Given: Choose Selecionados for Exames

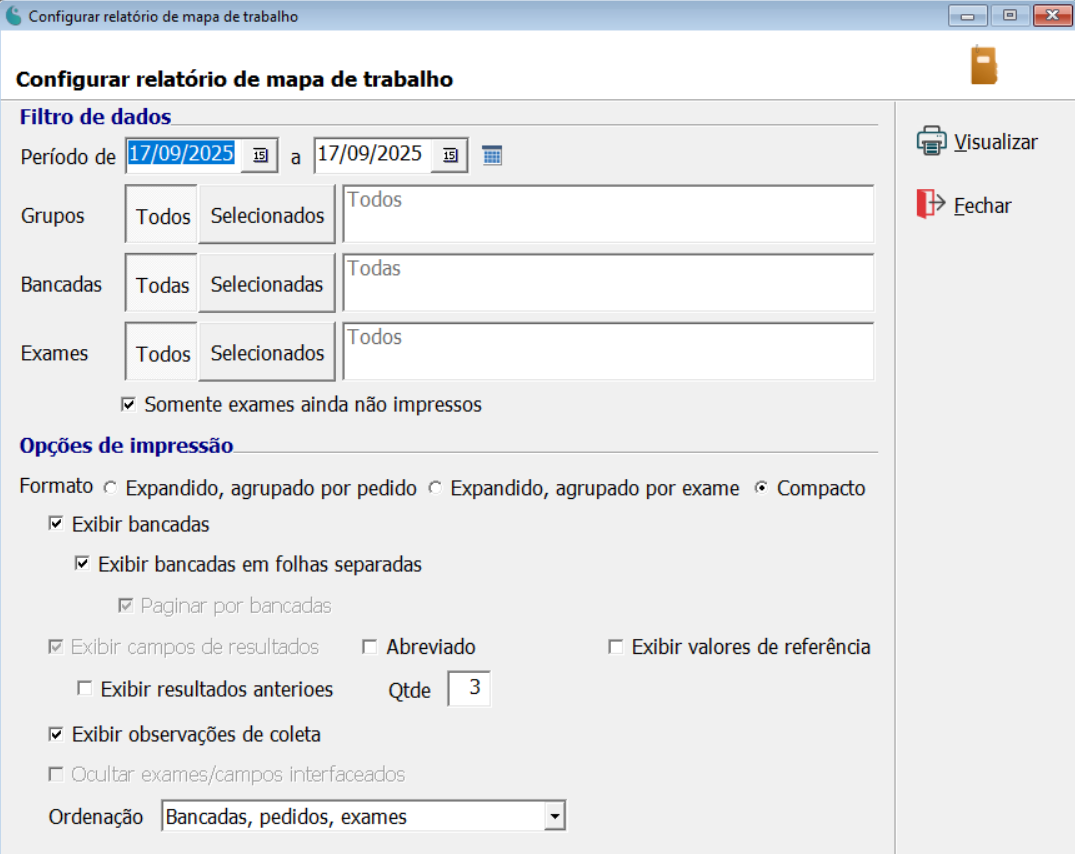Looking at the screenshot, I should [x=267, y=352].
